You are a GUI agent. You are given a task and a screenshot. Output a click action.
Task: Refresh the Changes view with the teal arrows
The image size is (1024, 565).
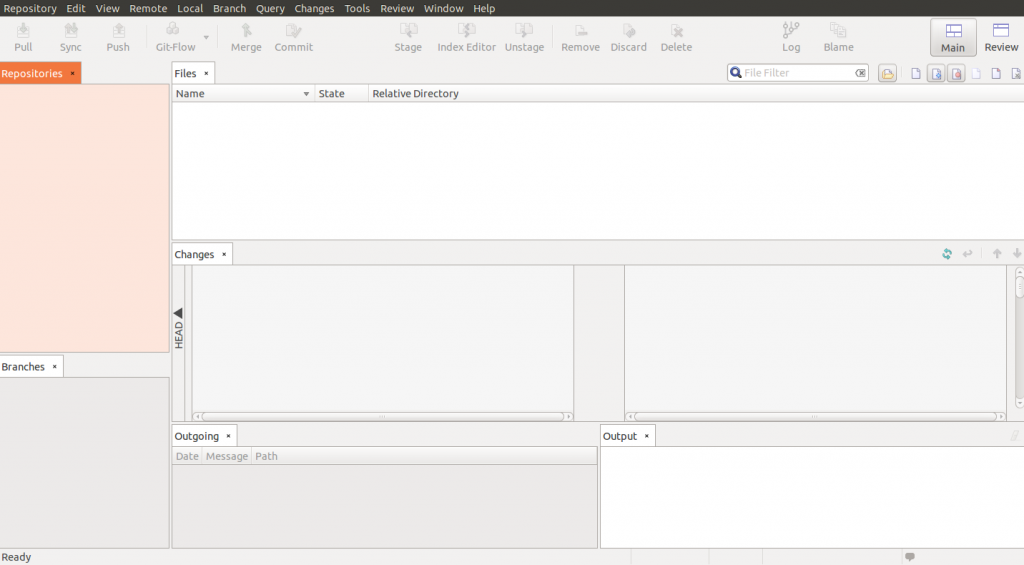pos(947,254)
